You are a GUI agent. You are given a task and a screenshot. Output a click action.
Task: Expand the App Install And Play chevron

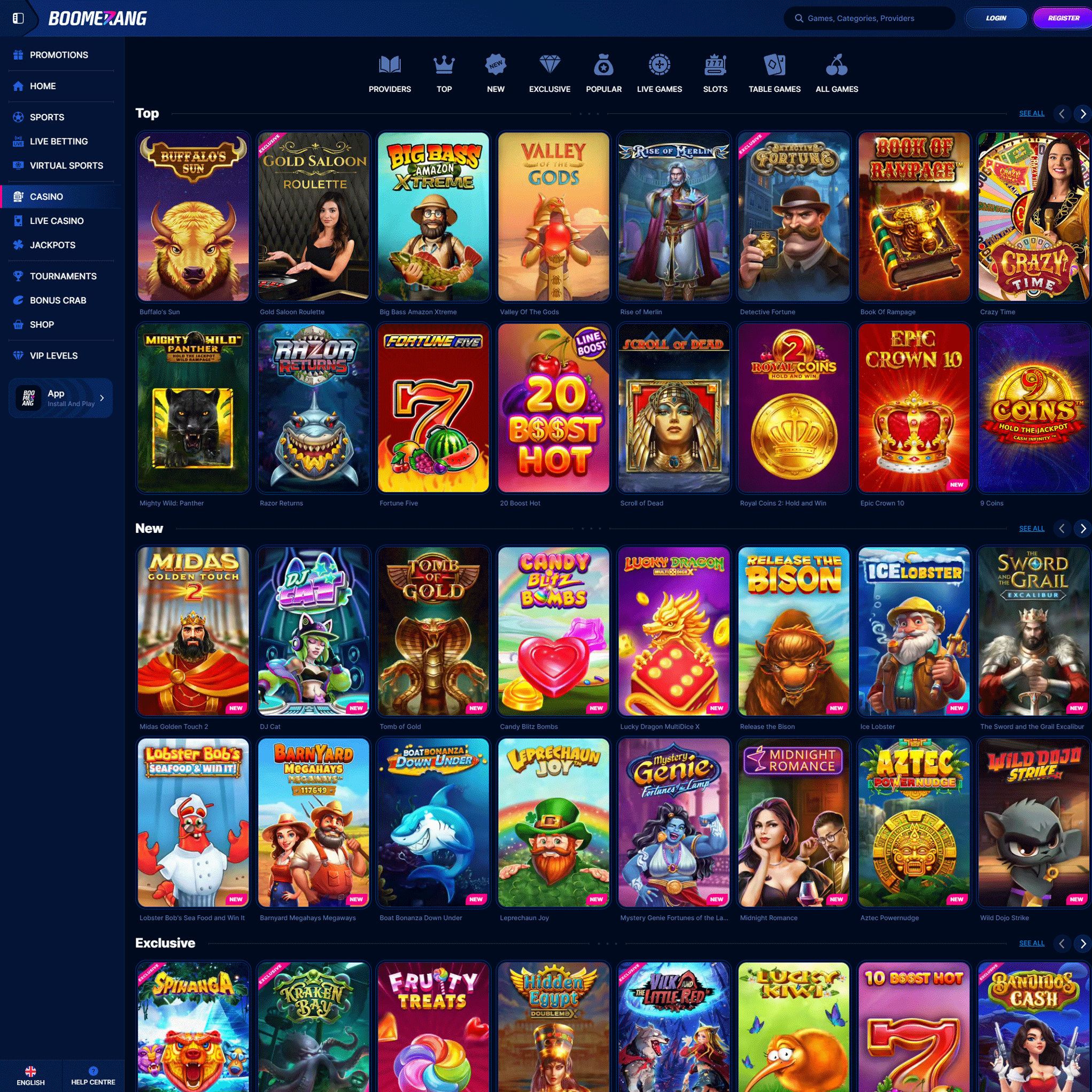tap(102, 398)
